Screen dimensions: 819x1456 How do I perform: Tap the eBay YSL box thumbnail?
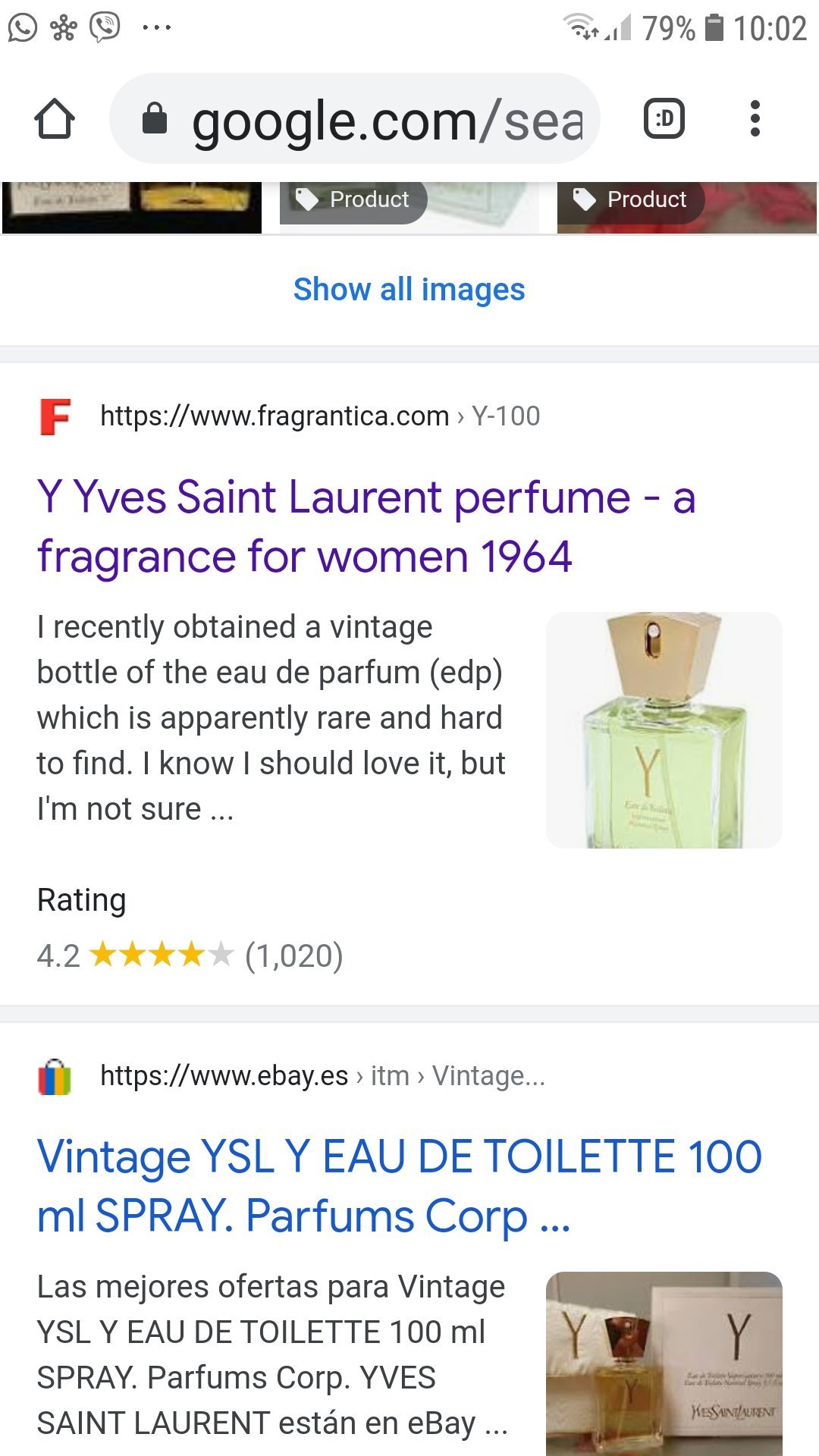pos(664,1363)
